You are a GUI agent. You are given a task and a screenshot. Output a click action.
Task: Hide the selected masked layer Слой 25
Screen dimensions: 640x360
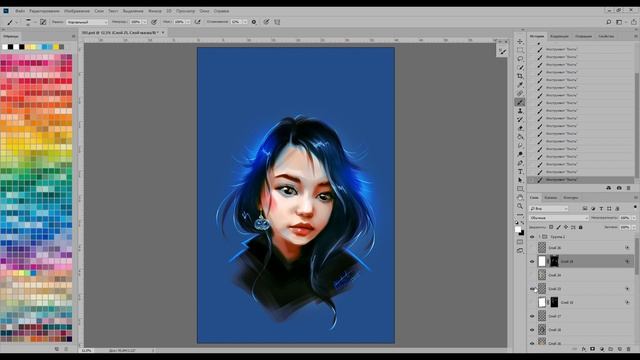(x=532, y=262)
